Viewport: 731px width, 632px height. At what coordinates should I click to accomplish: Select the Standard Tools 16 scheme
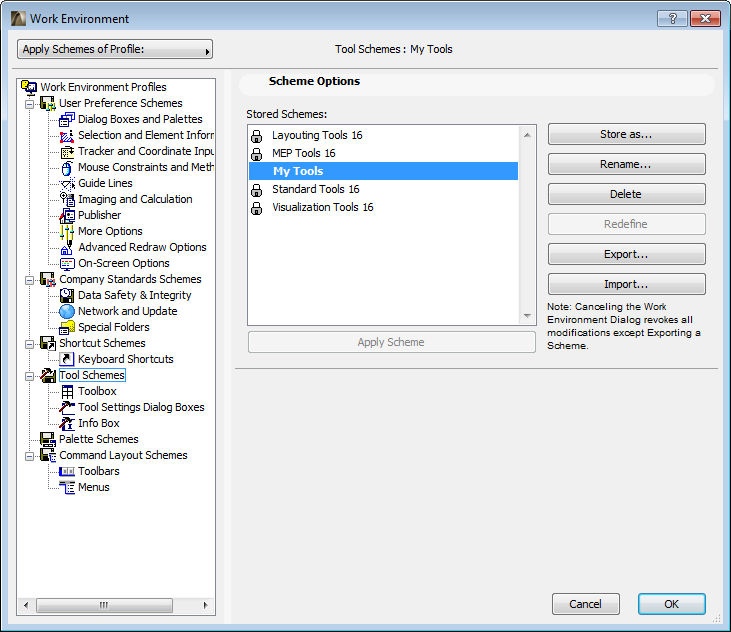[x=383, y=189]
